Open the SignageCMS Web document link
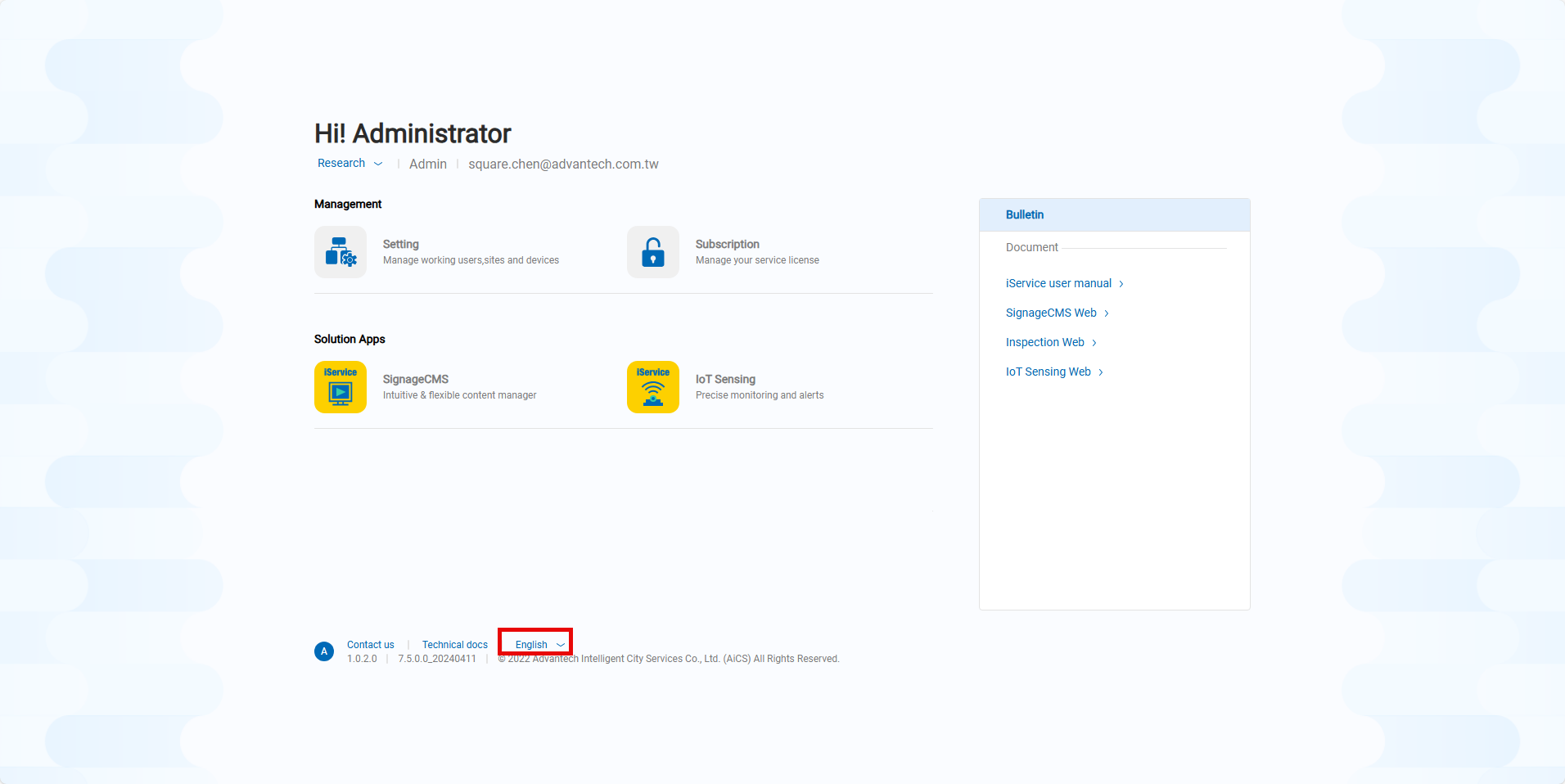The image size is (1565, 784). coord(1051,313)
